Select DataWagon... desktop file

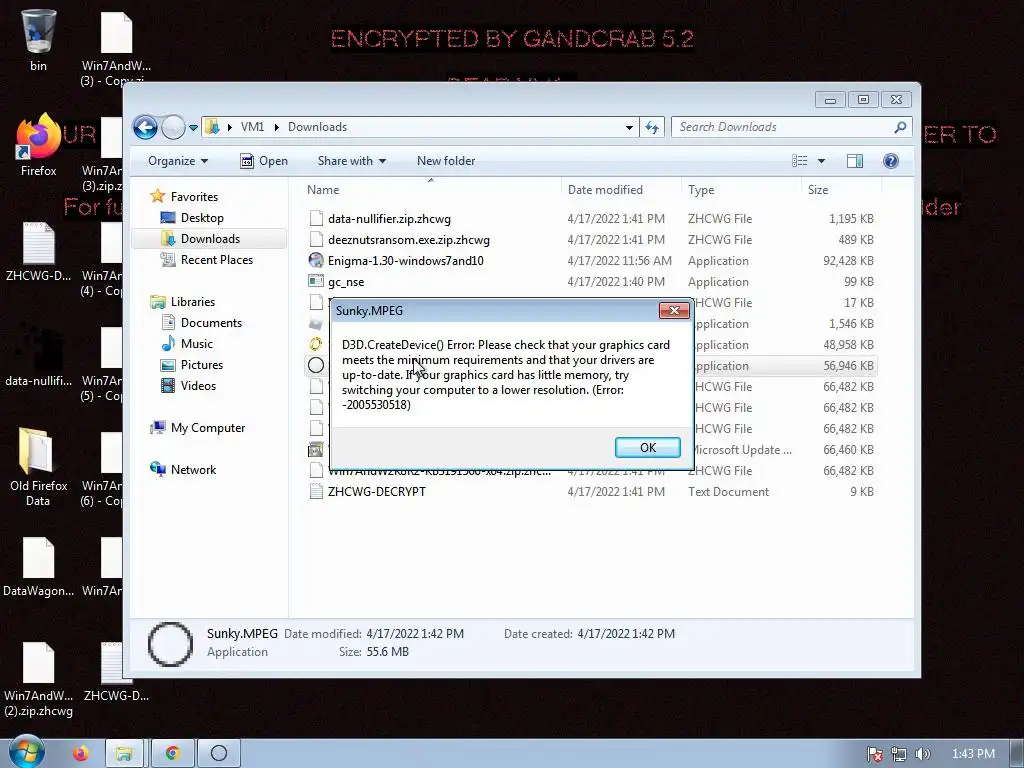[x=38, y=567]
